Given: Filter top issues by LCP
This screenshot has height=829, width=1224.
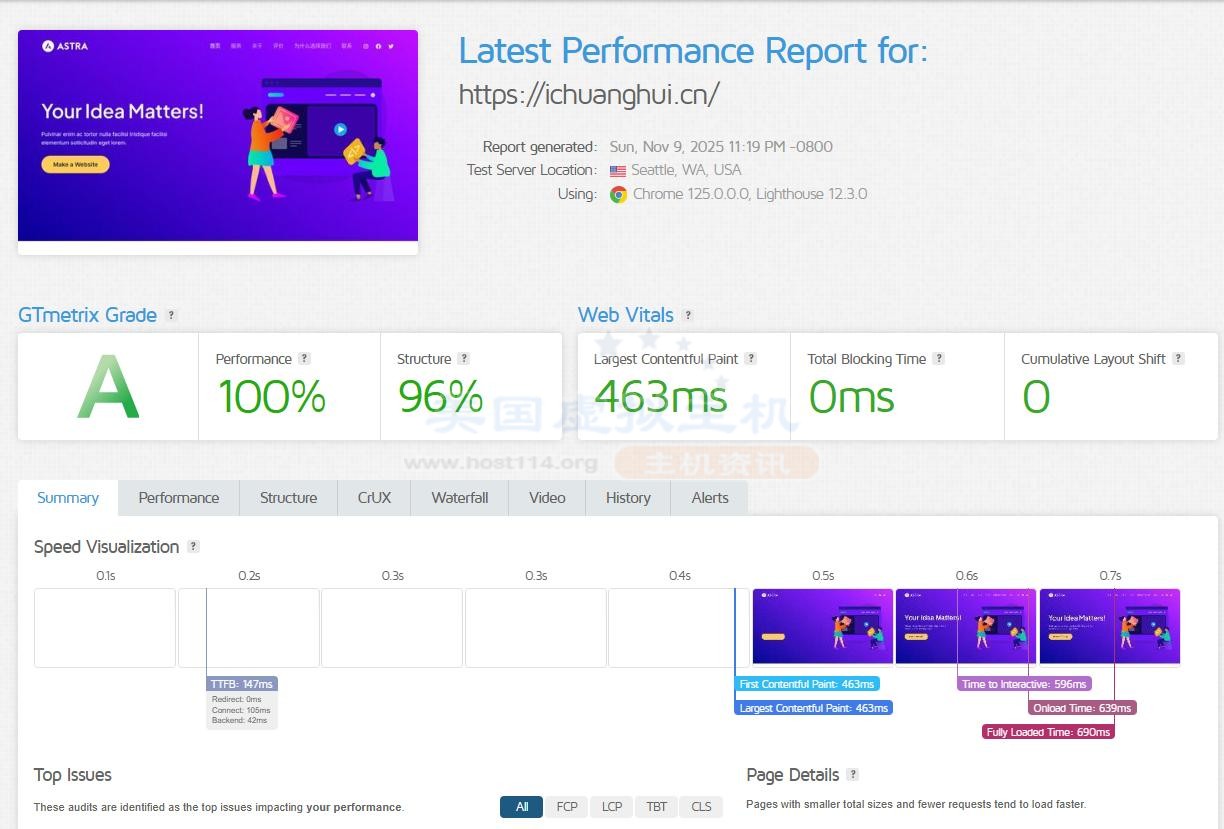Looking at the screenshot, I should pos(611,807).
